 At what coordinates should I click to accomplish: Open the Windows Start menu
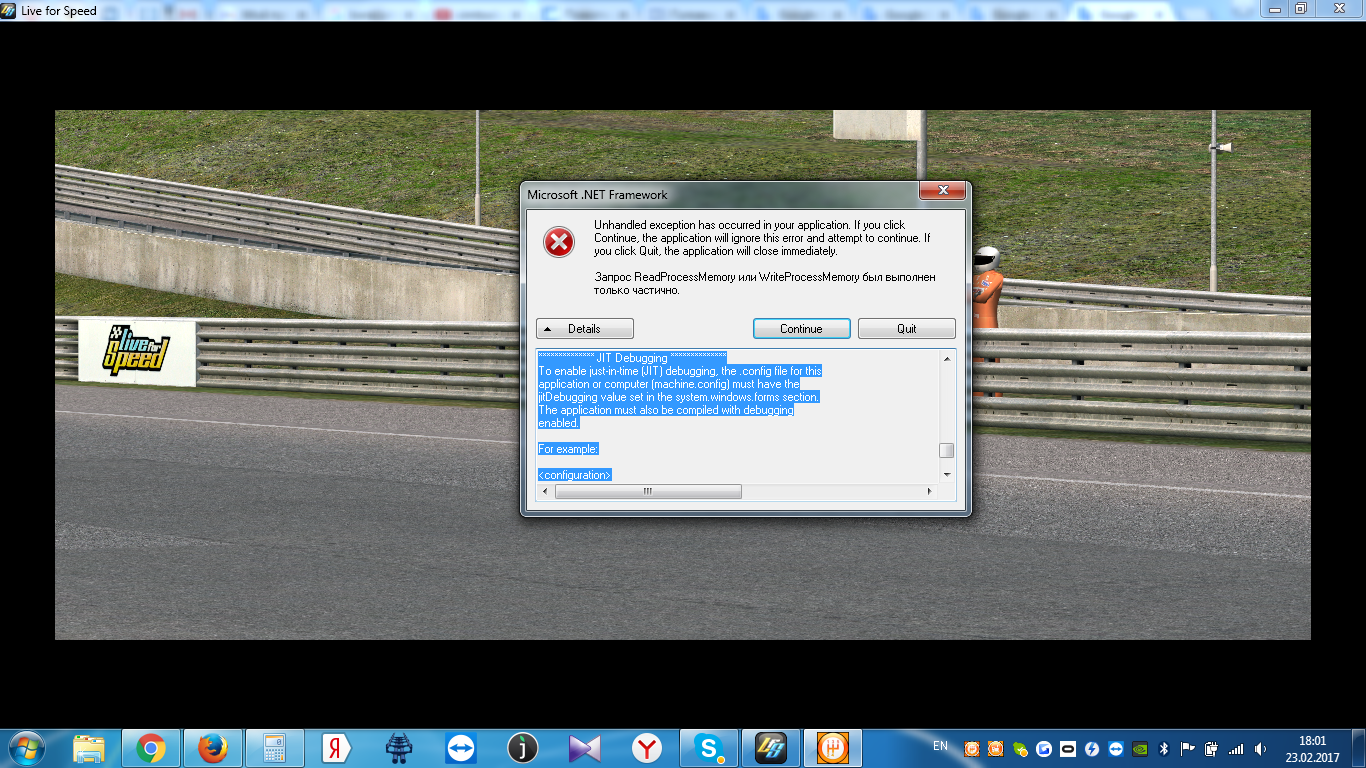(25, 748)
